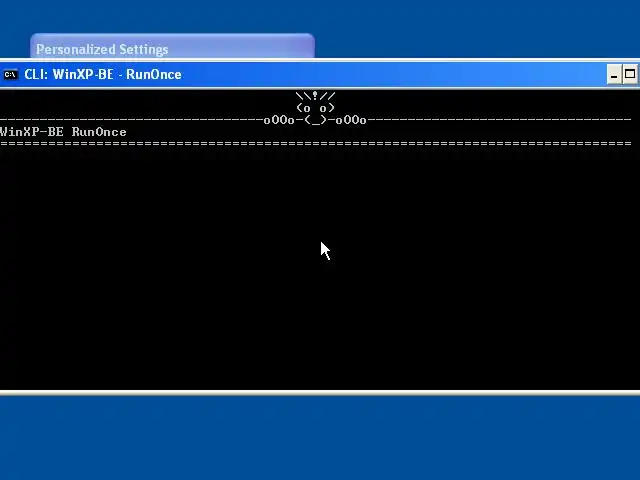Minimize the CLI WinXP-BE RunOnce window

pyautogui.click(x=614, y=75)
